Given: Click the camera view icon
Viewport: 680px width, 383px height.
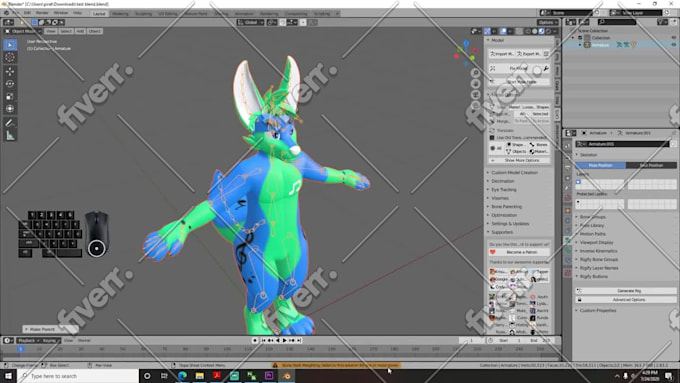Looking at the screenshot, I should tap(476, 94).
